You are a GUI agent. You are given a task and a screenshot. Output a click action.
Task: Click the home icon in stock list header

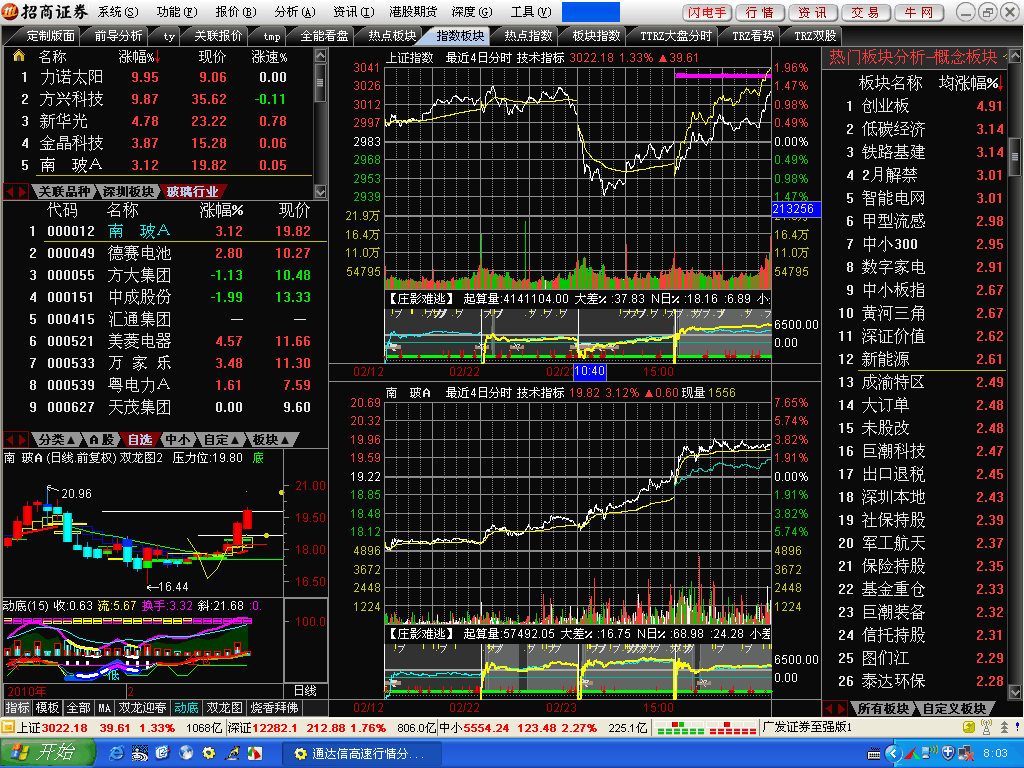19,56
